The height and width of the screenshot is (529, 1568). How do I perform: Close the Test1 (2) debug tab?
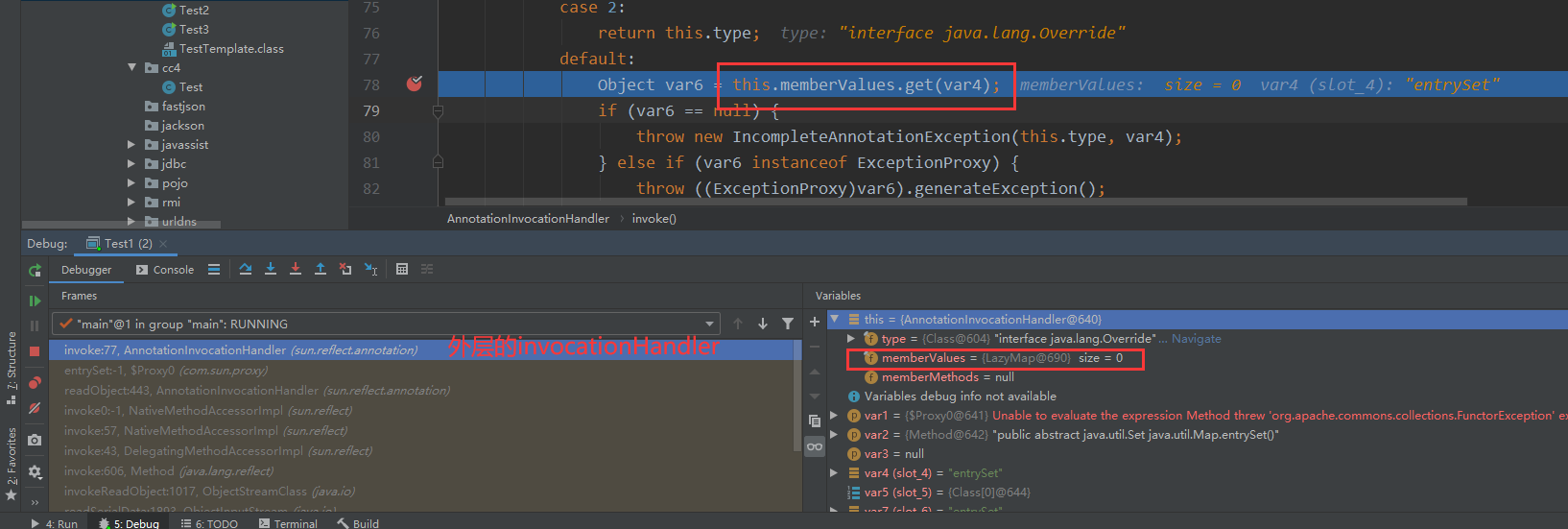pyautogui.click(x=163, y=244)
